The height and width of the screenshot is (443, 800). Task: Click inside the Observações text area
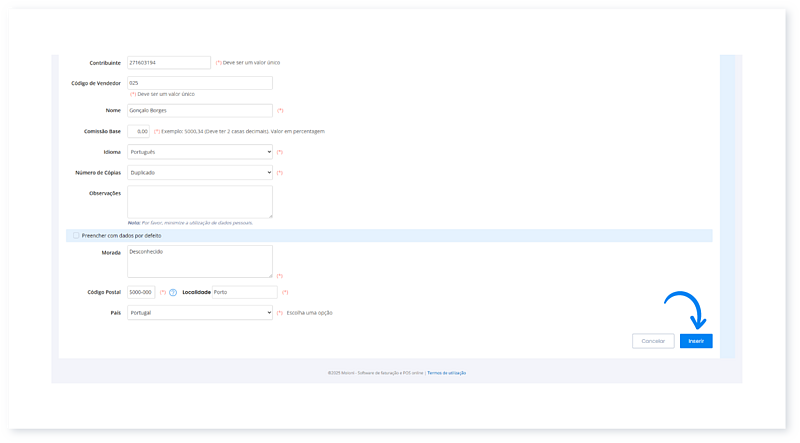point(200,201)
